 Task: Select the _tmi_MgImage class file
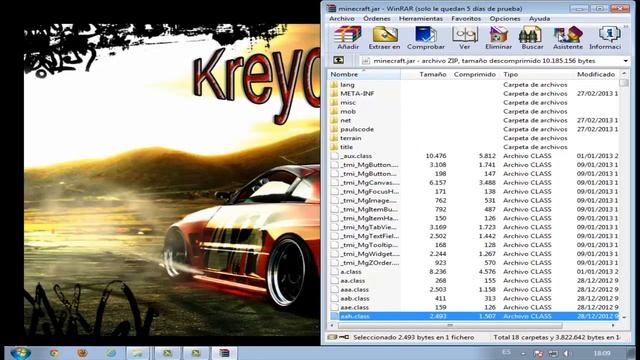pyautogui.click(x=369, y=200)
